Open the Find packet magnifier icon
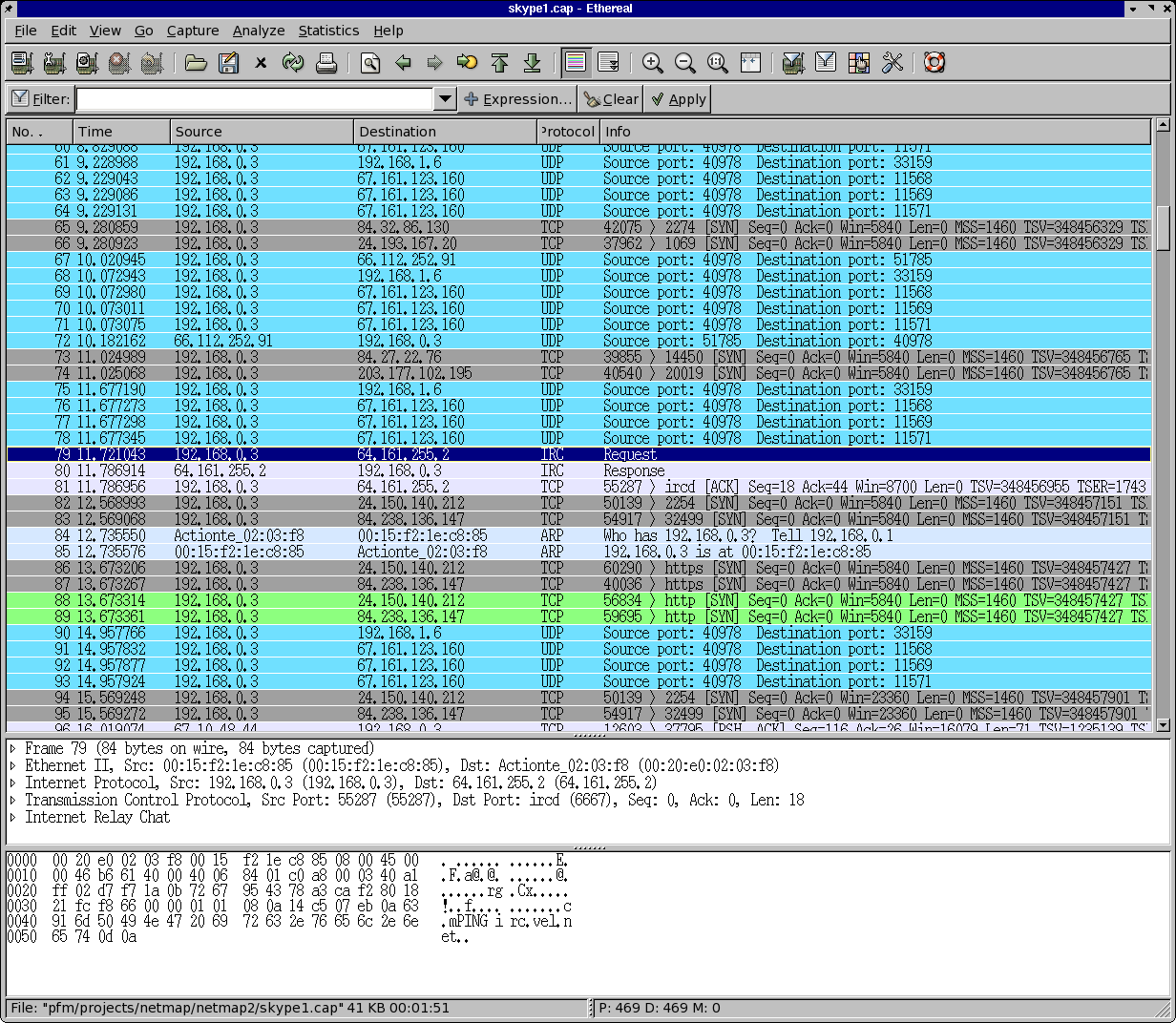1176x1023 pixels. (x=370, y=63)
